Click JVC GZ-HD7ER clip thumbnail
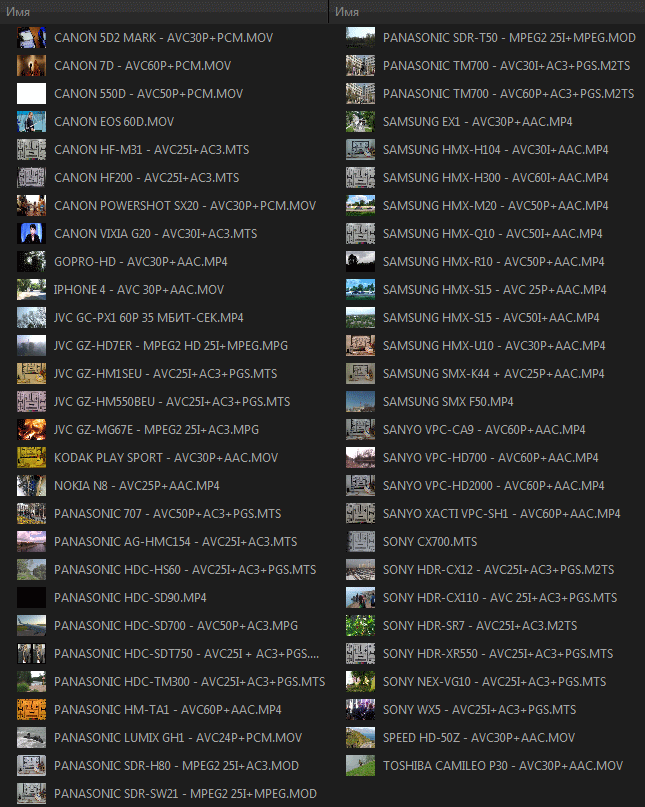645x807 pixels. click(x=31, y=346)
